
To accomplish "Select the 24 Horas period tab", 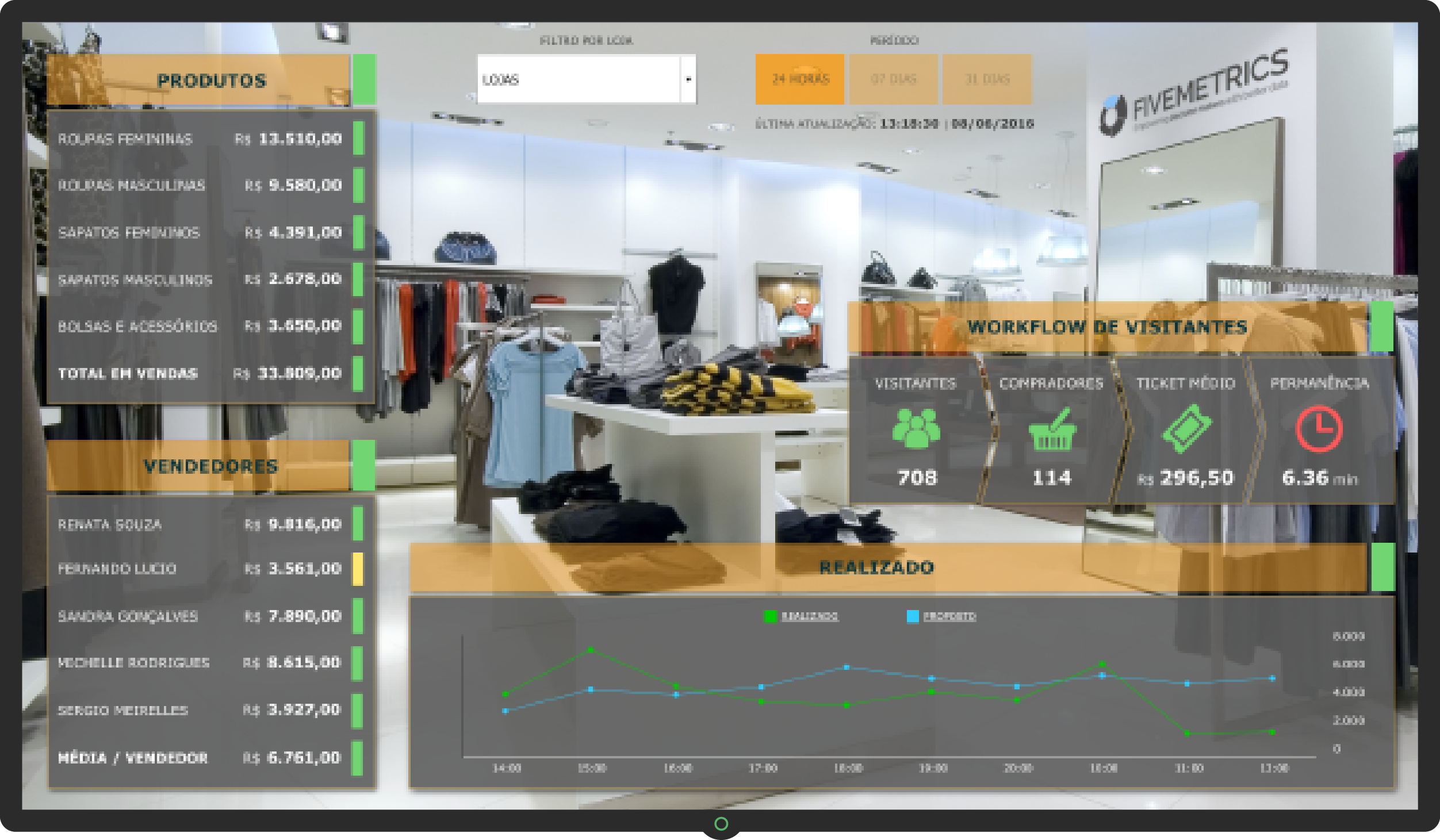I will [x=800, y=79].
